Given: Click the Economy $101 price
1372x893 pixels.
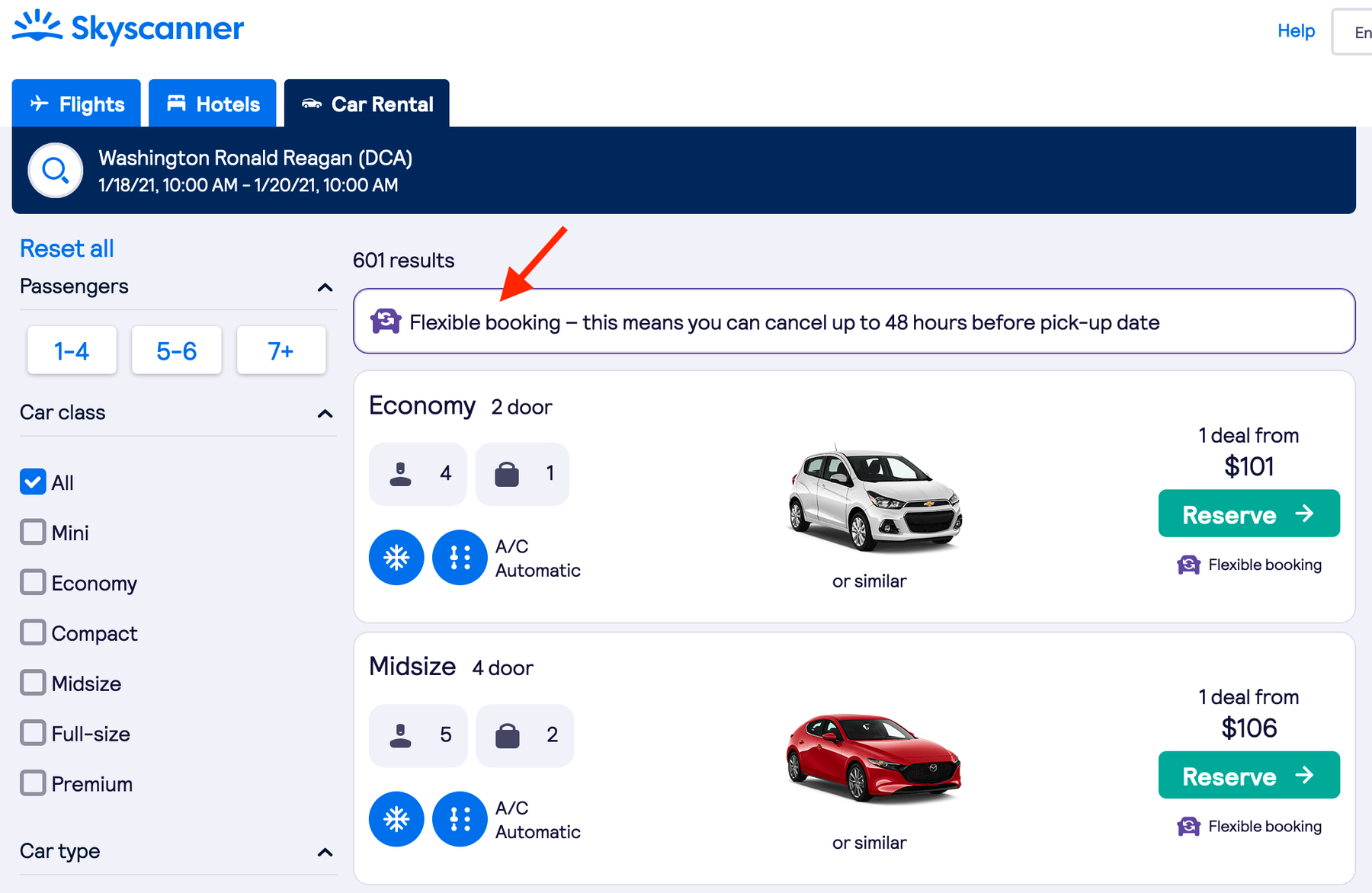Looking at the screenshot, I should pyautogui.click(x=1249, y=466).
